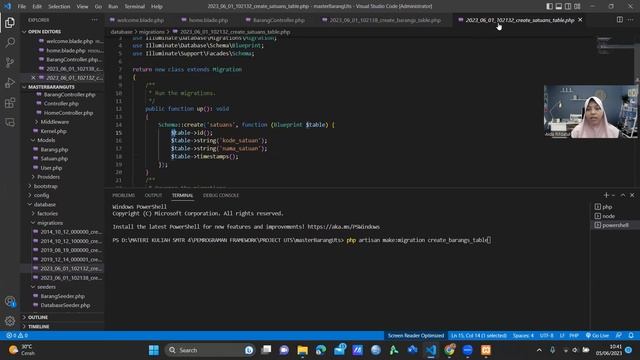
Task: Open File Explorer from taskbar
Action: [302, 350]
